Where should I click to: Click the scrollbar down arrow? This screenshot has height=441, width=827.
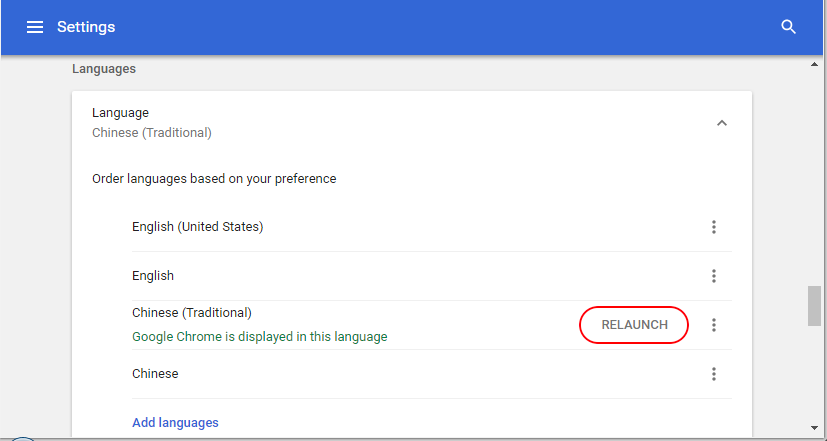814,428
